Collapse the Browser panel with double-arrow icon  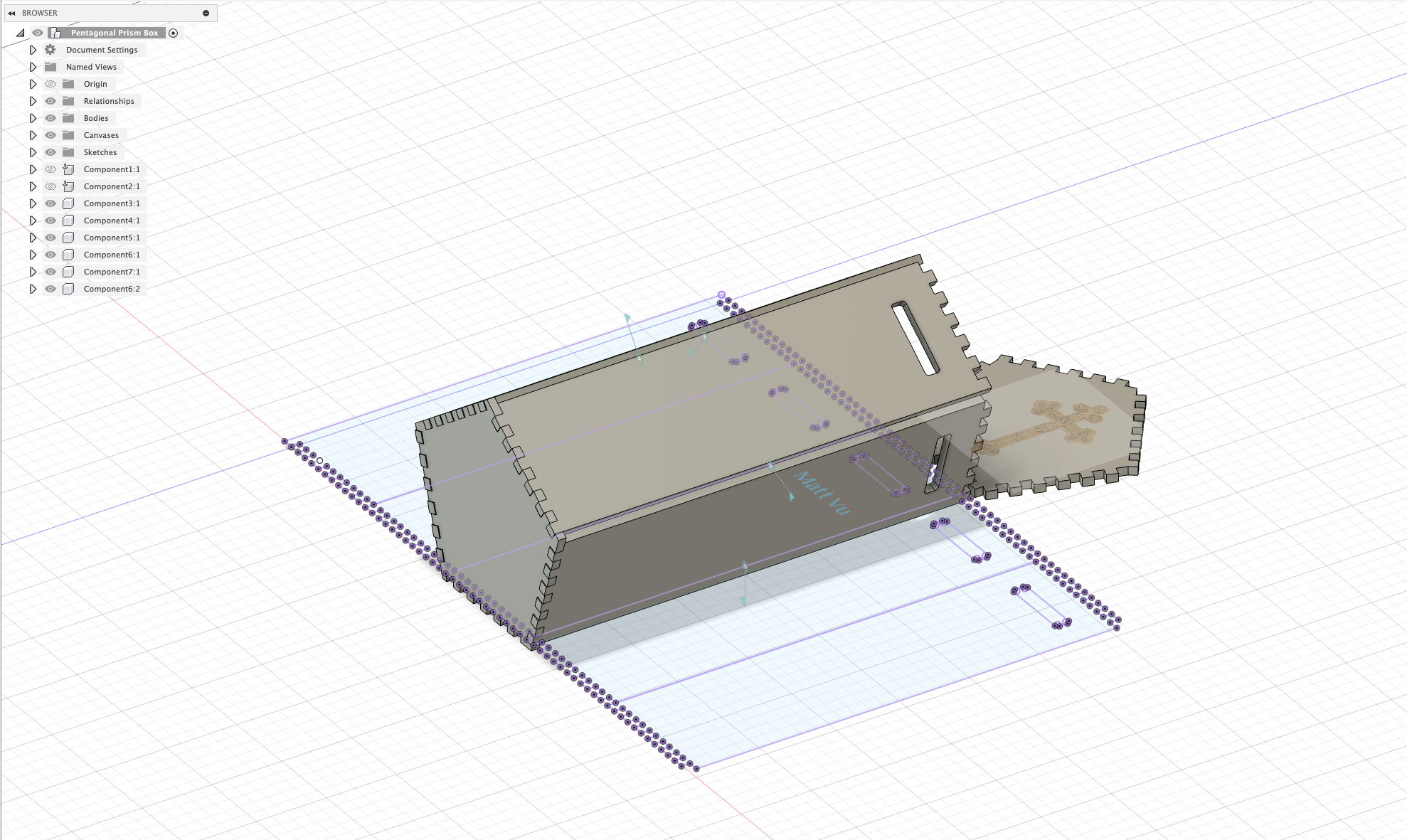[11, 13]
